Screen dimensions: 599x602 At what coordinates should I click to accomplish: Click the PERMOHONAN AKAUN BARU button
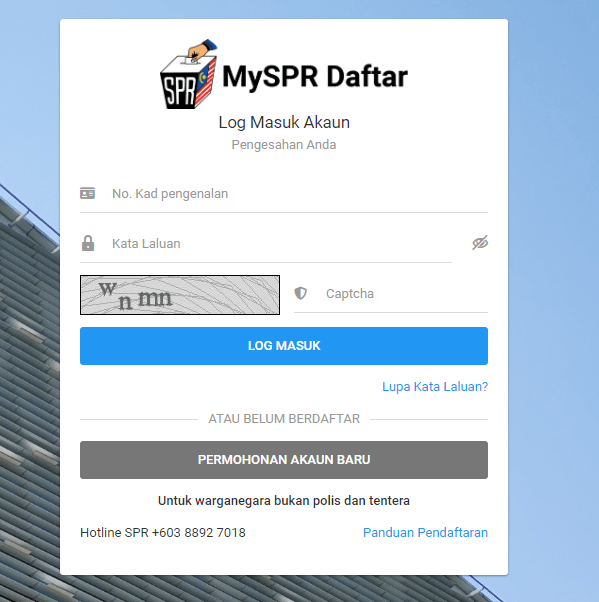pos(284,460)
